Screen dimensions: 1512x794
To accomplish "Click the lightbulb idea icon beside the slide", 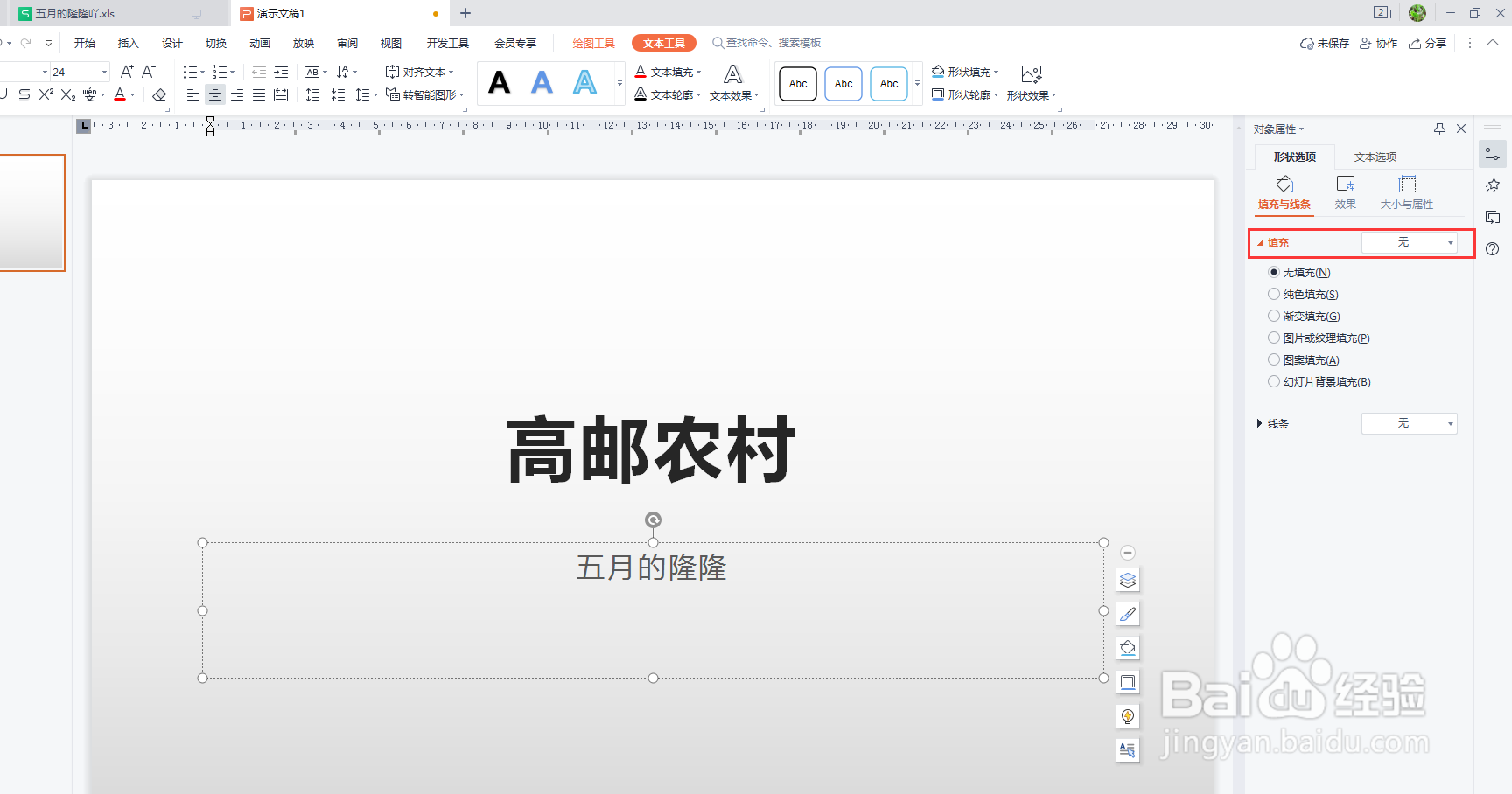I will tap(1128, 715).
